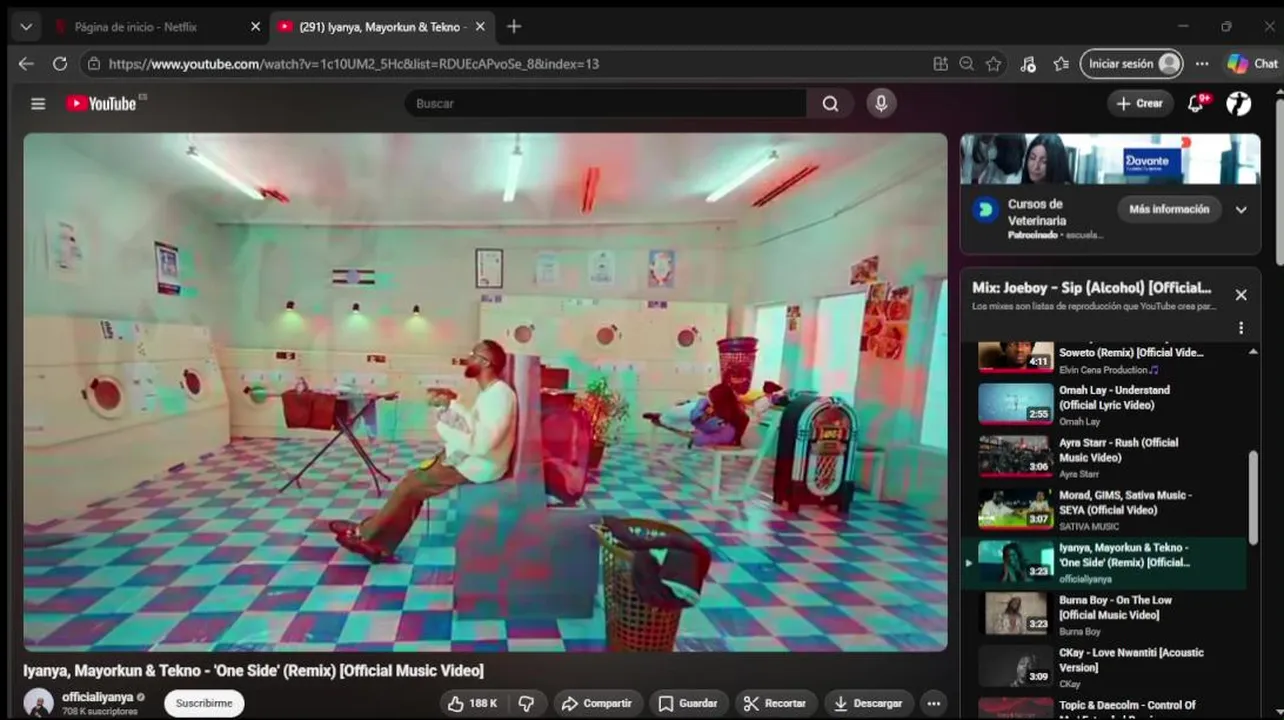This screenshot has width=1284, height=720.
Task: Click the browser address bar URL
Action: 354,63
